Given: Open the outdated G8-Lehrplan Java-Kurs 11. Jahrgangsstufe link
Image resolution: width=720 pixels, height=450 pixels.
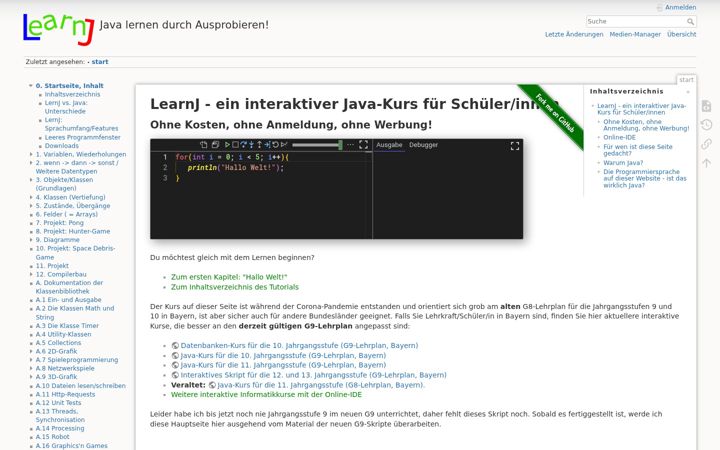Looking at the screenshot, I should pyautogui.click(x=321, y=385).
